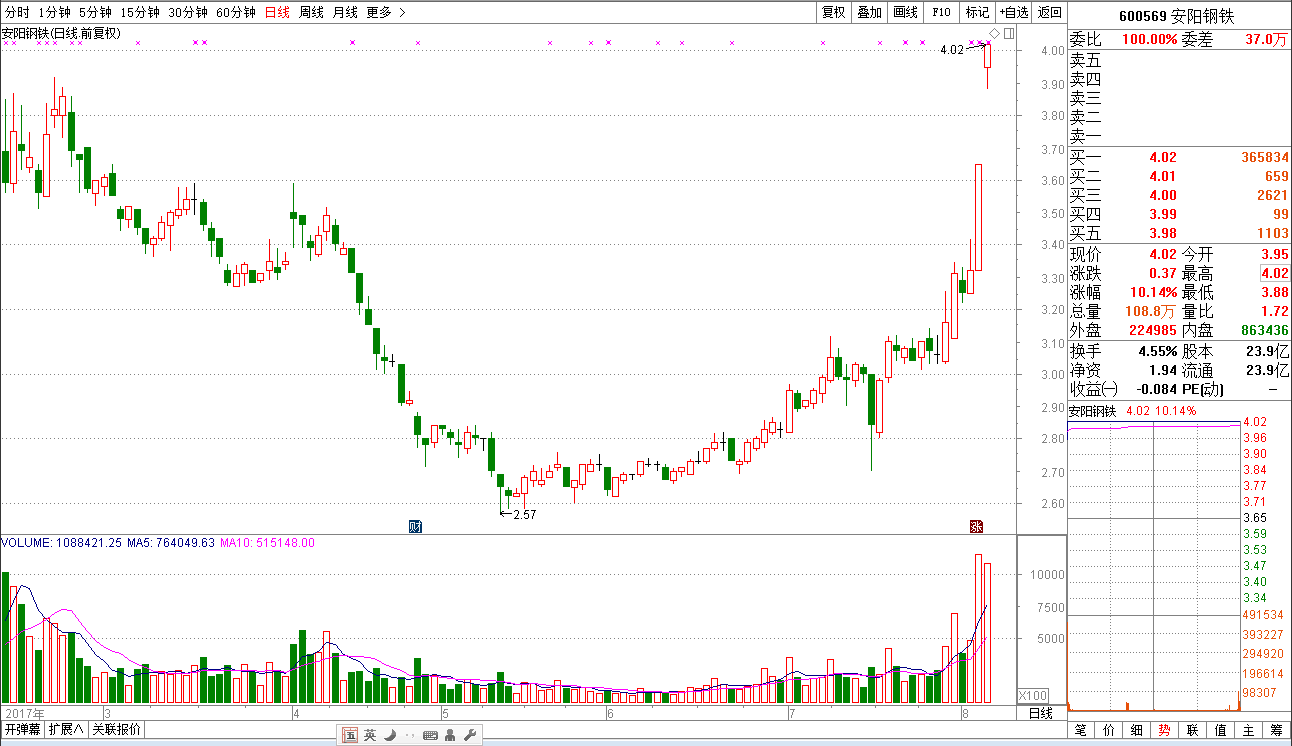Screen dimensions: 1292x746
Task: Click the 最高 value 4.02 boxed field
Action: pyautogui.click(x=1274, y=273)
